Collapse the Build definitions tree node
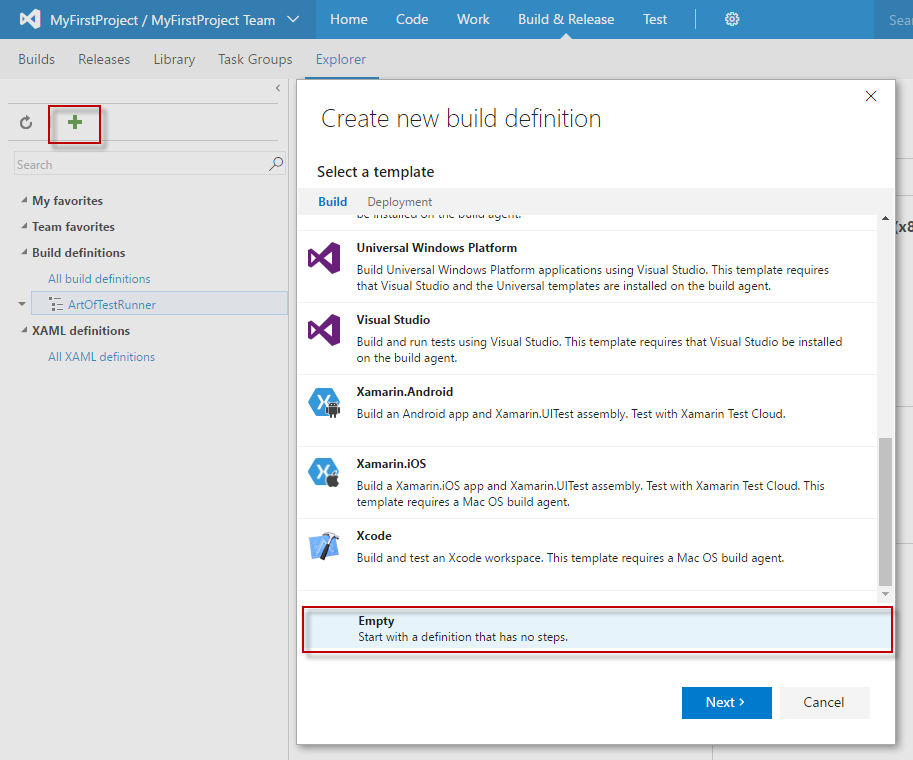The height and width of the screenshot is (760, 913). pyautogui.click(x=24, y=252)
